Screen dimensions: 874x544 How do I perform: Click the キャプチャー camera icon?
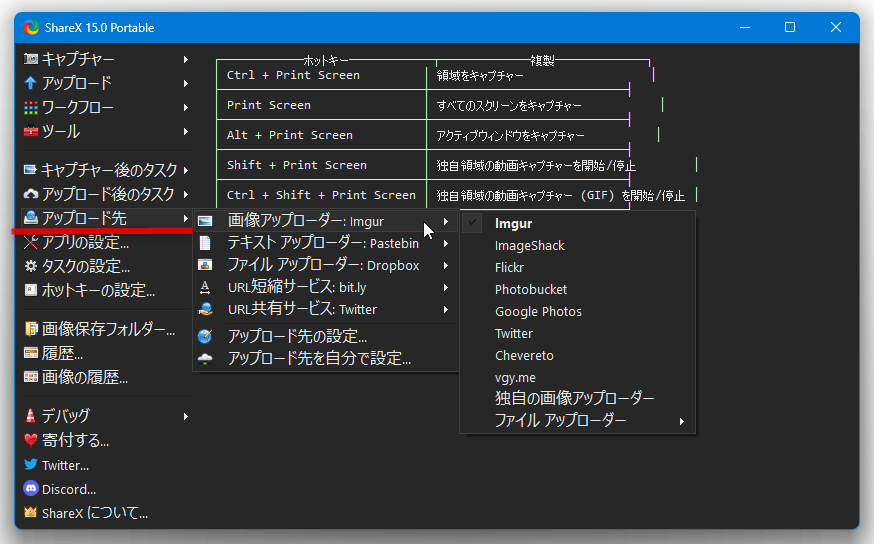point(31,59)
